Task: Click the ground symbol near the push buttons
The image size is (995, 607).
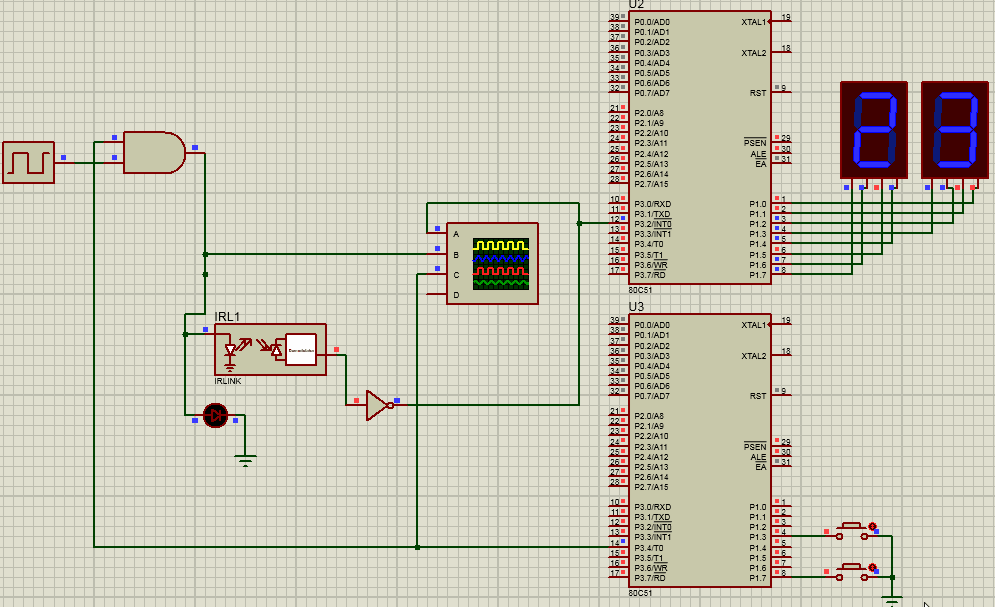Action: (892, 599)
